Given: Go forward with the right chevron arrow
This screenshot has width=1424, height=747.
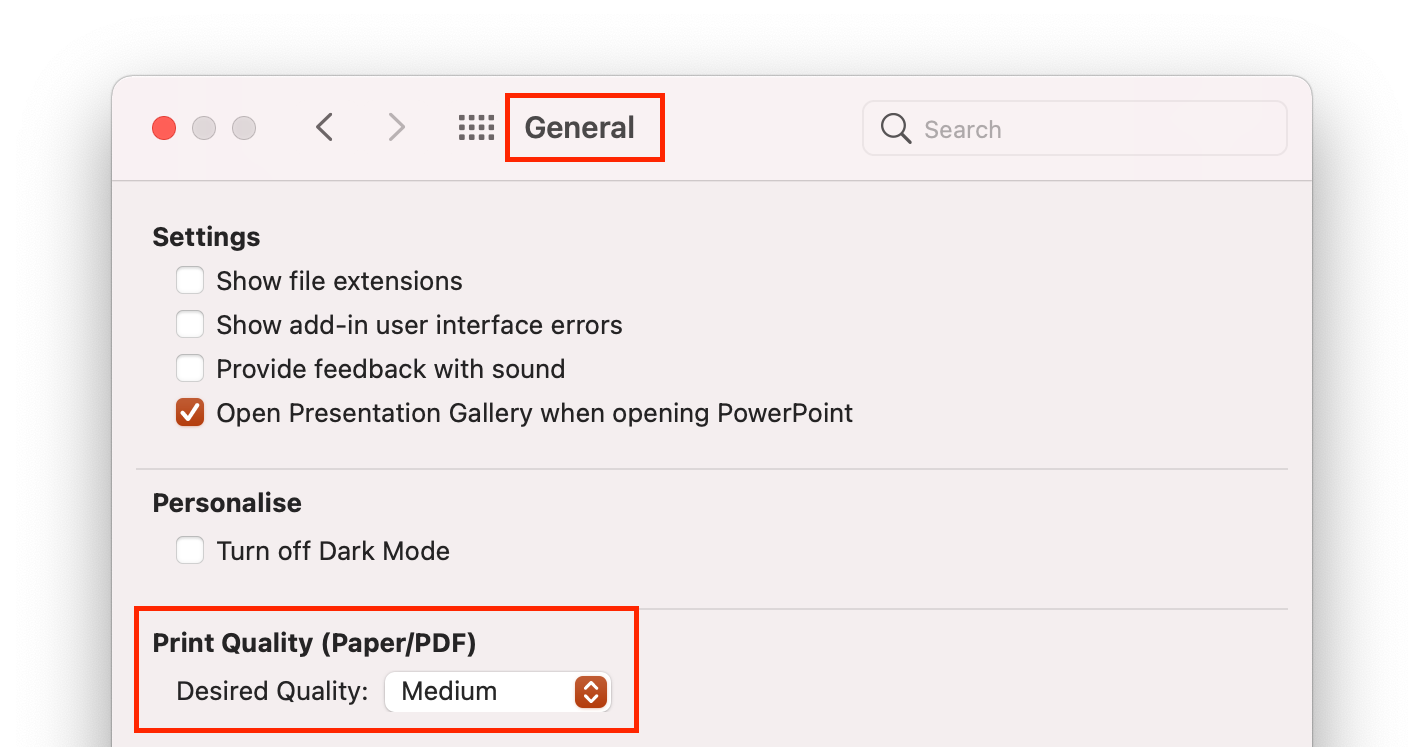Looking at the screenshot, I should pyautogui.click(x=397, y=127).
